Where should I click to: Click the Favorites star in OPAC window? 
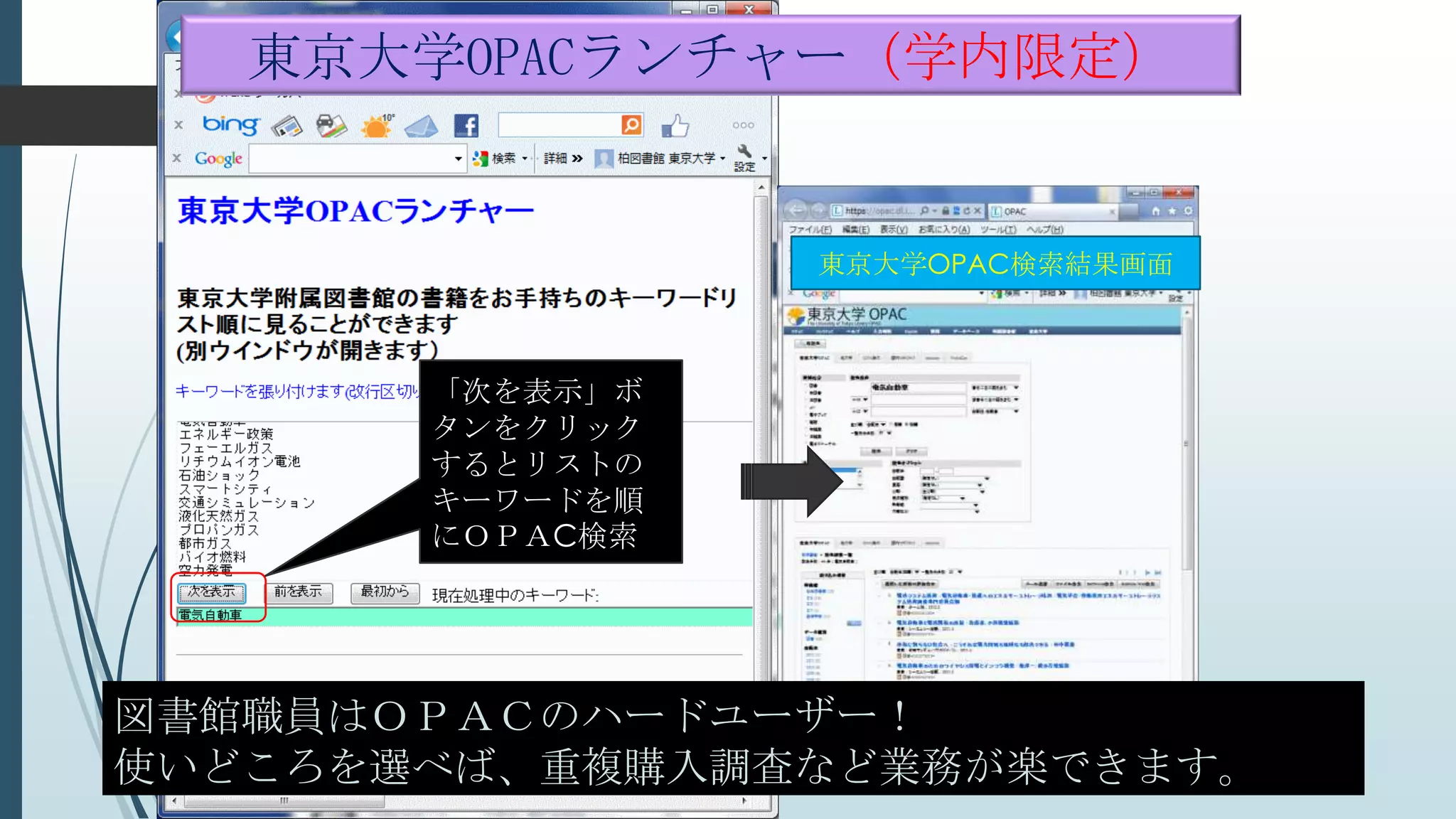(x=1172, y=211)
